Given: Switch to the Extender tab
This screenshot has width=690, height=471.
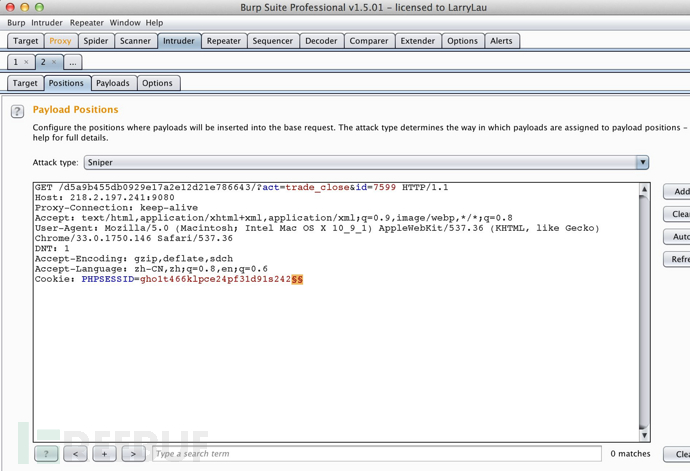Looking at the screenshot, I should pos(418,41).
